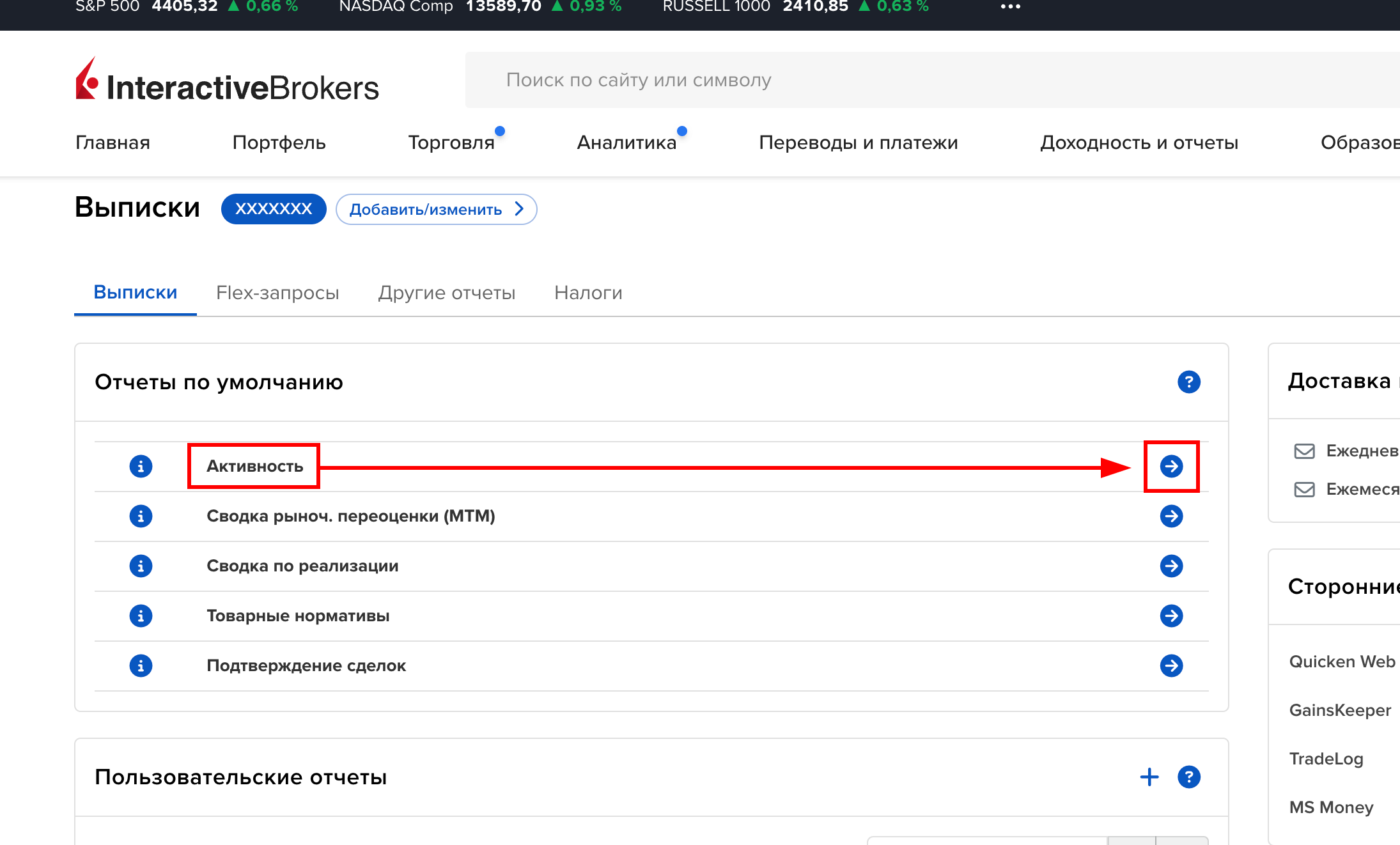Run the Товарные нормативы arrow
The height and width of the screenshot is (845, 1400).
pos(1171,616)
